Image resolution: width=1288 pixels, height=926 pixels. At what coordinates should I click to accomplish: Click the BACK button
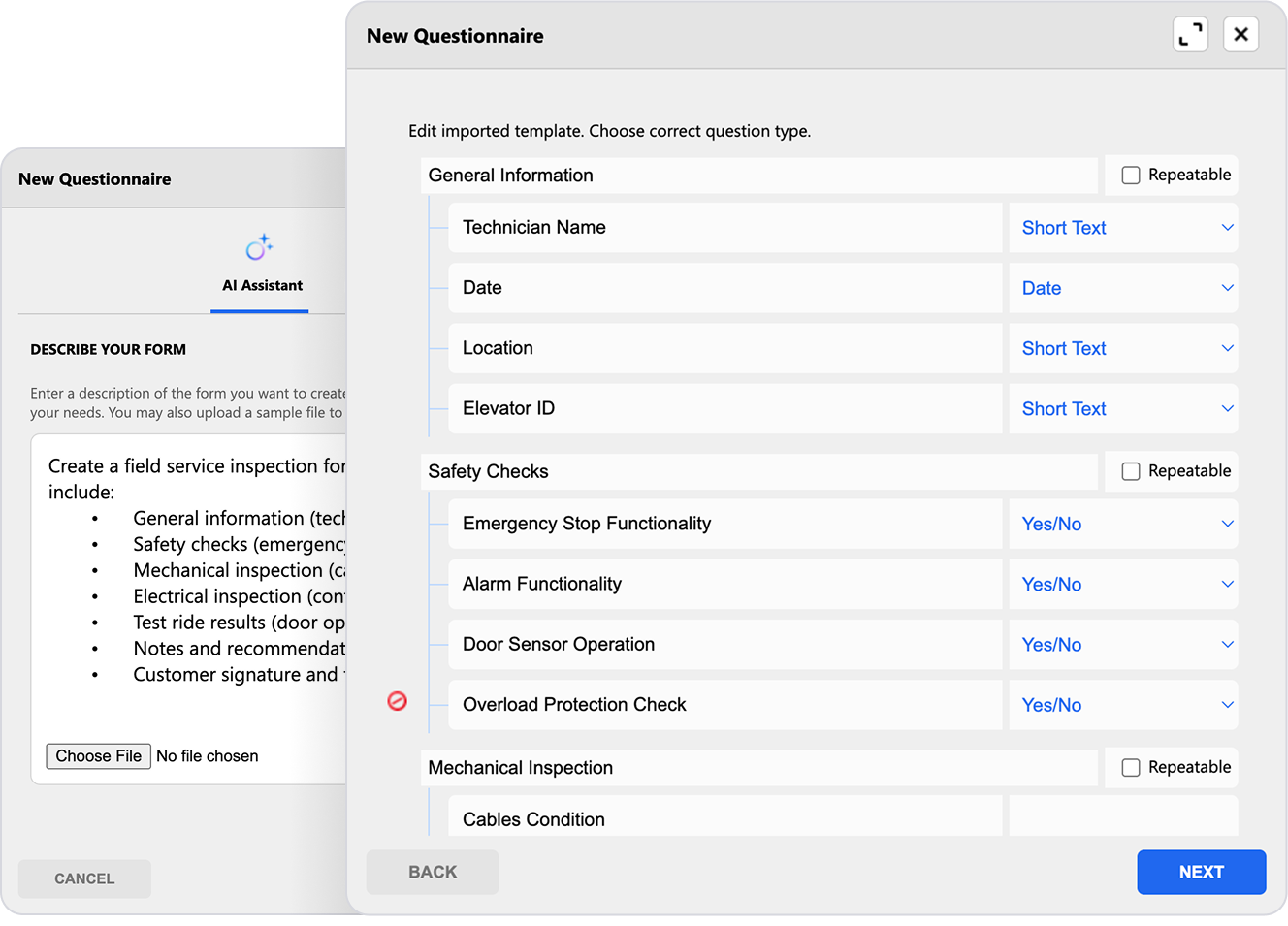click(x=433, y=872)
